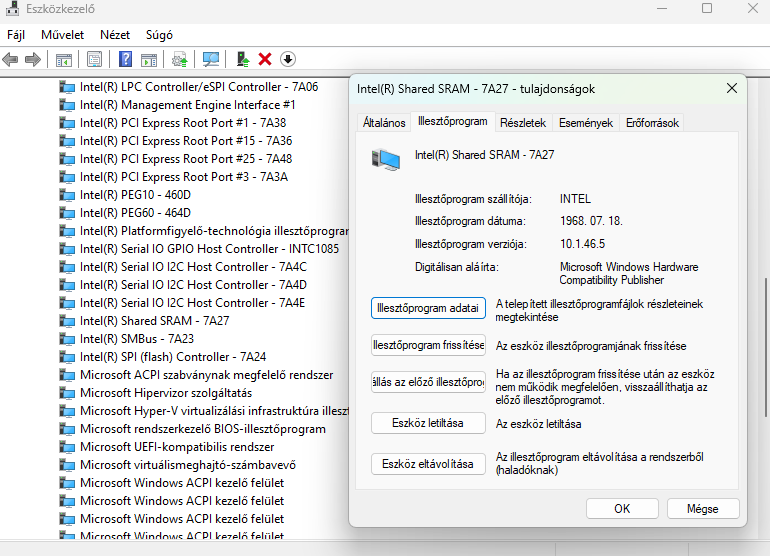Click icon beside Intel(R) LPC Controller/eSPI Controller
The height and width of the screenshot is (556, 770).
tap(67, 87)
